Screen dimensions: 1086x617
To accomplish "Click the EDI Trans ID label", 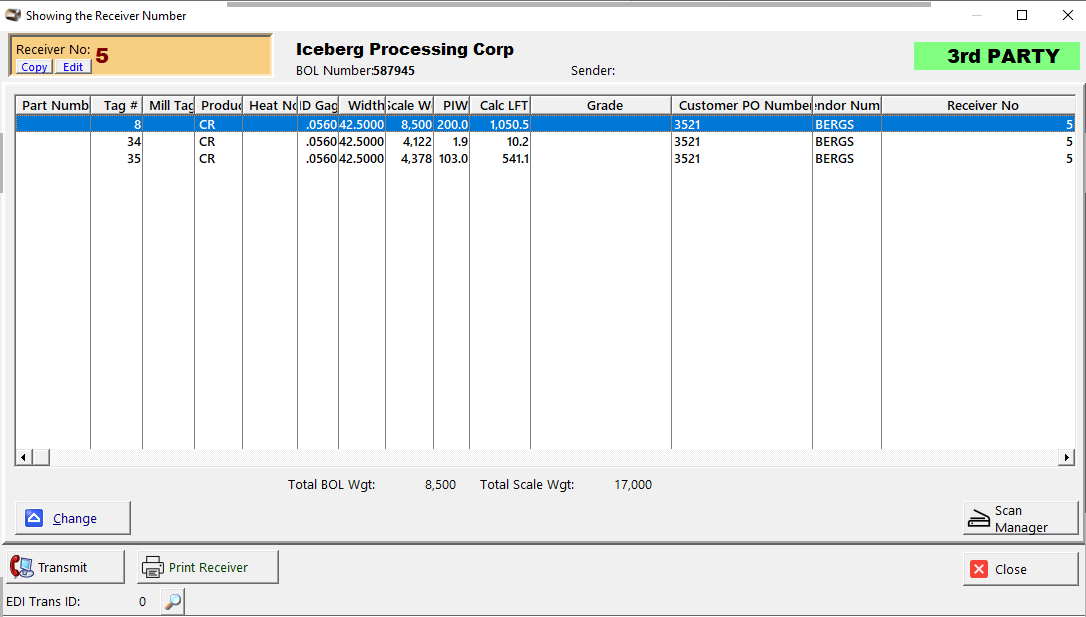I will tap(43, 602).
